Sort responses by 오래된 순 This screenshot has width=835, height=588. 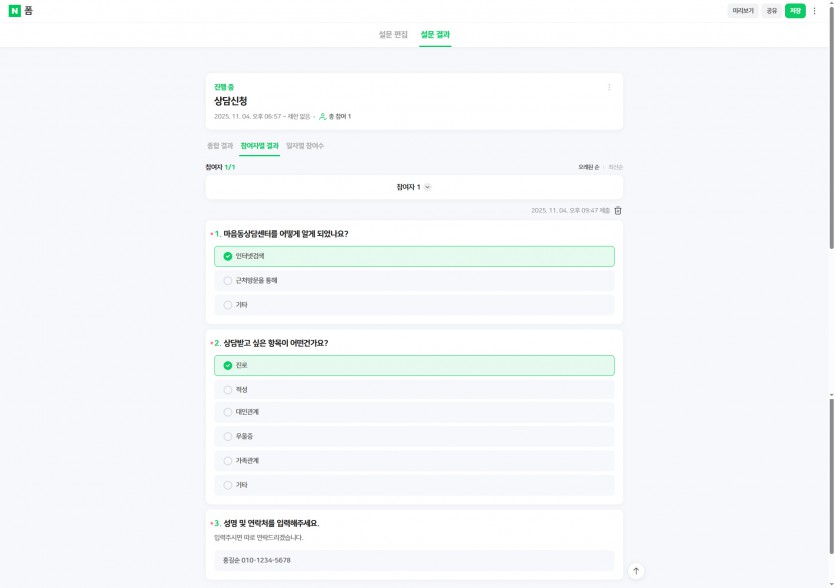pos(588,167)
